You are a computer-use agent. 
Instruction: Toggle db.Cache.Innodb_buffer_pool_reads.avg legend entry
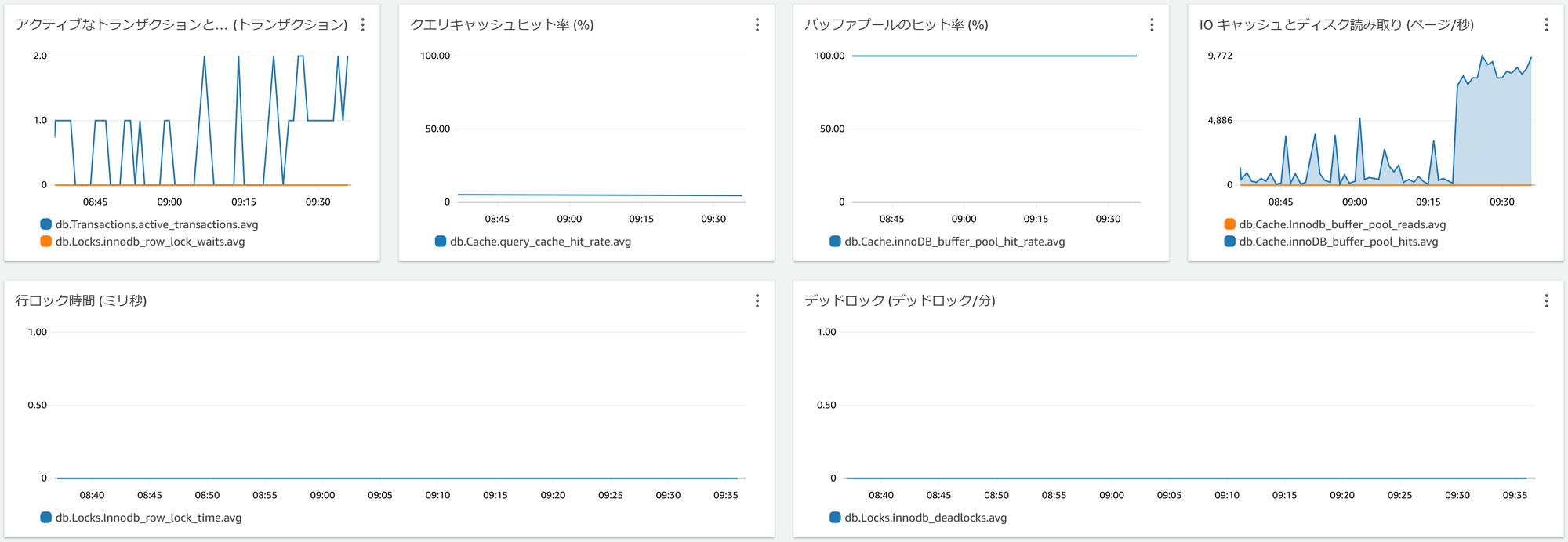click(1335, 224)
